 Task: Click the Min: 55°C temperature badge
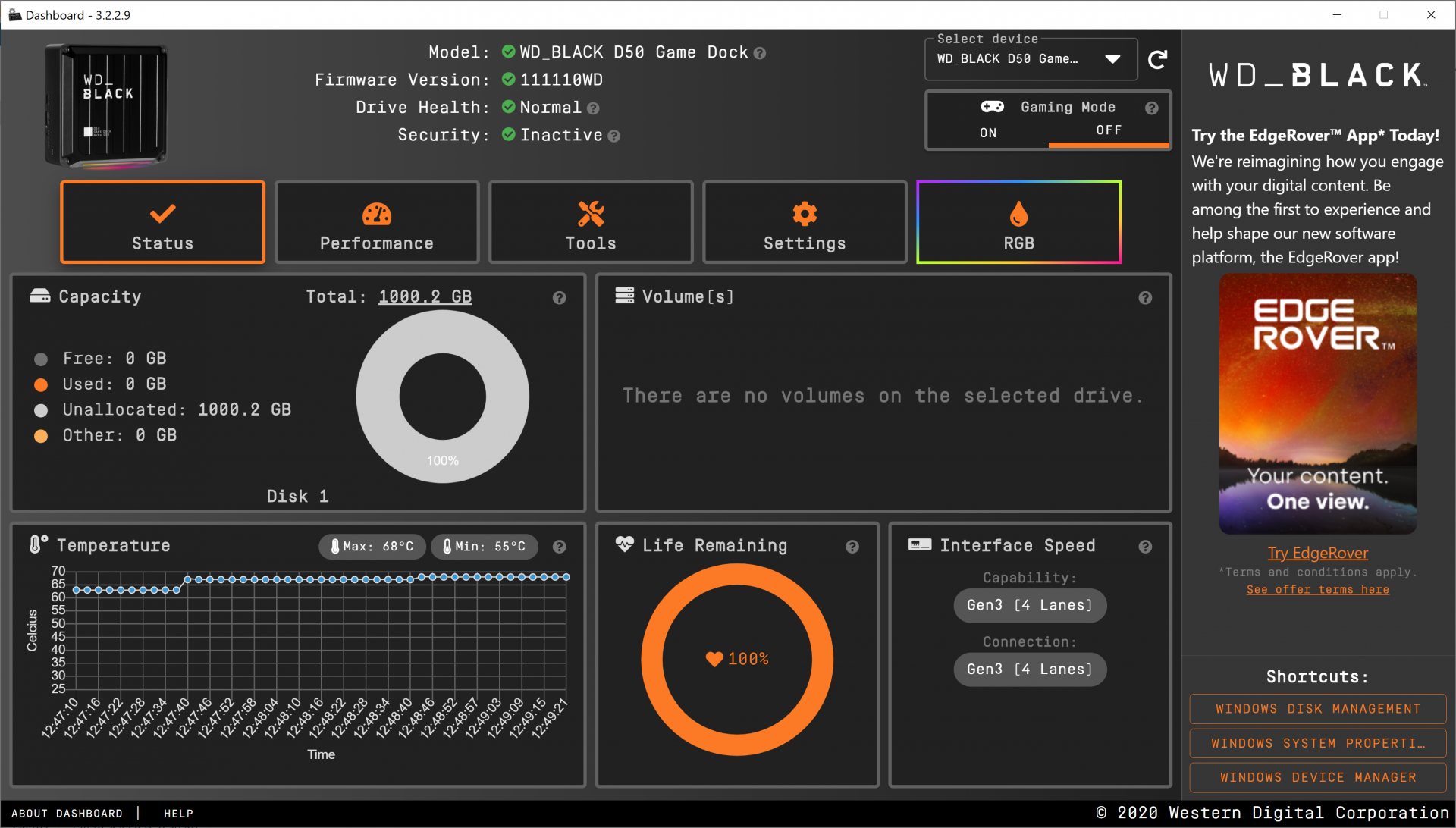click(485, 547)
